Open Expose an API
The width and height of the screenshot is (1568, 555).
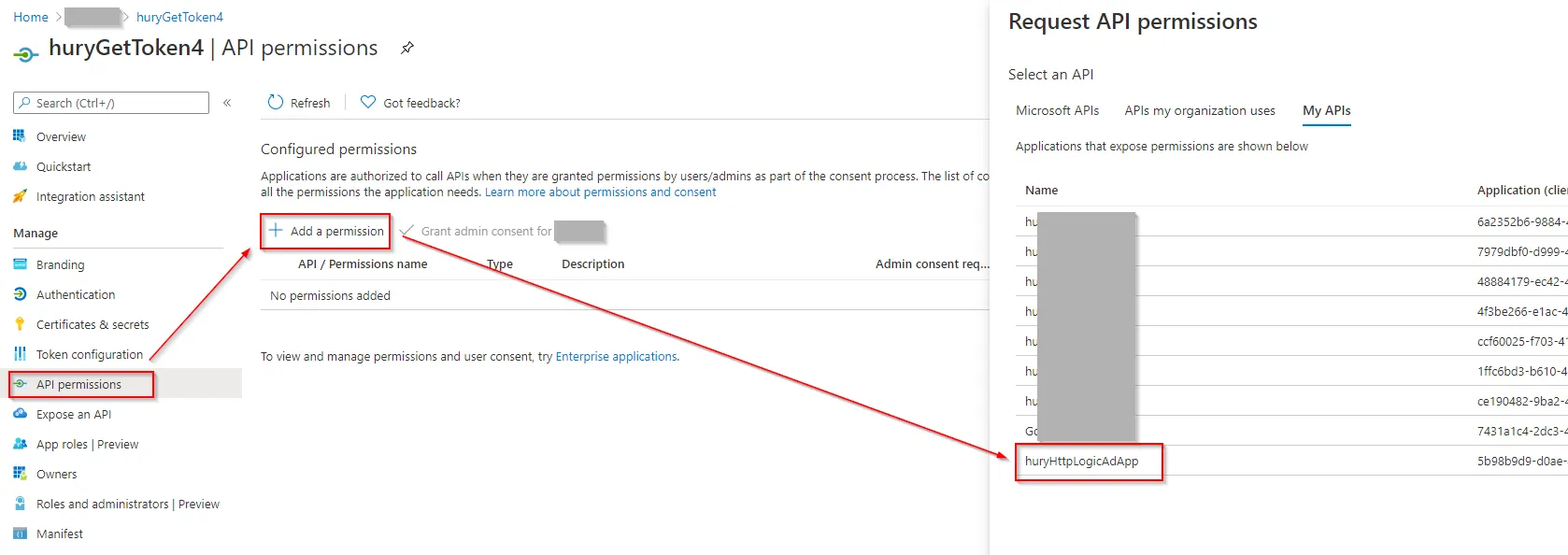pos(74,414)
